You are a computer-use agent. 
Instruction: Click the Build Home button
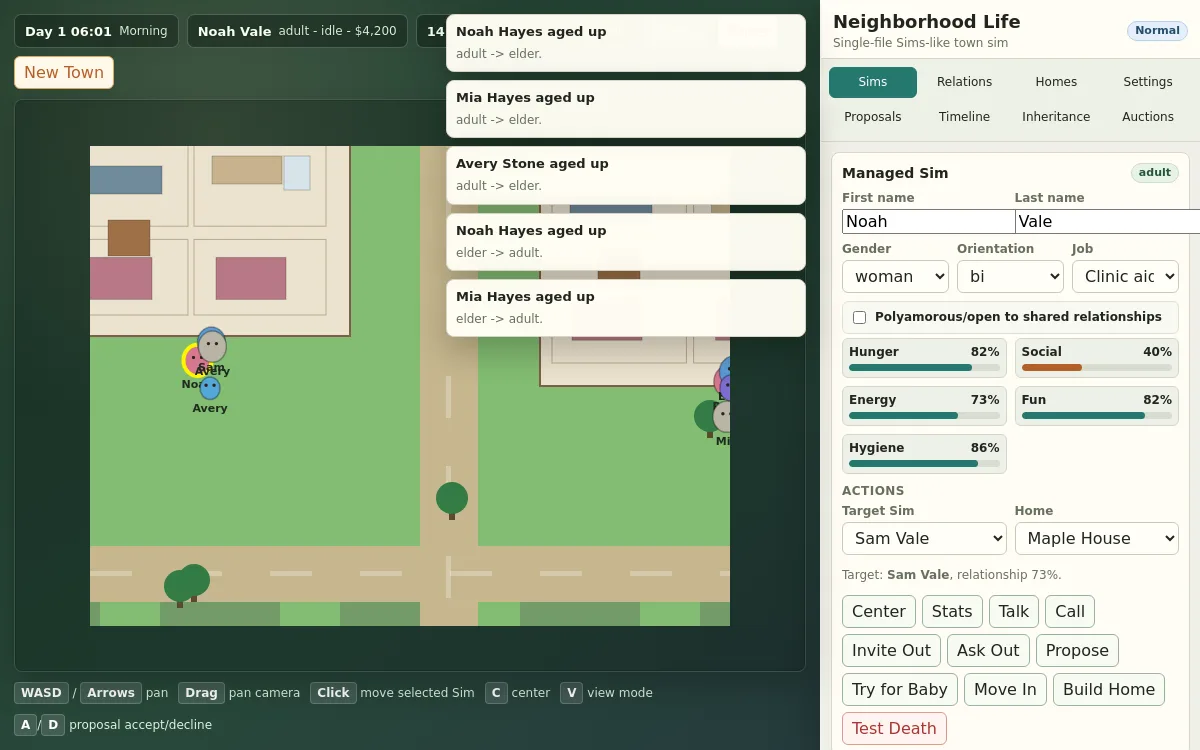[x=1109, y=689]
